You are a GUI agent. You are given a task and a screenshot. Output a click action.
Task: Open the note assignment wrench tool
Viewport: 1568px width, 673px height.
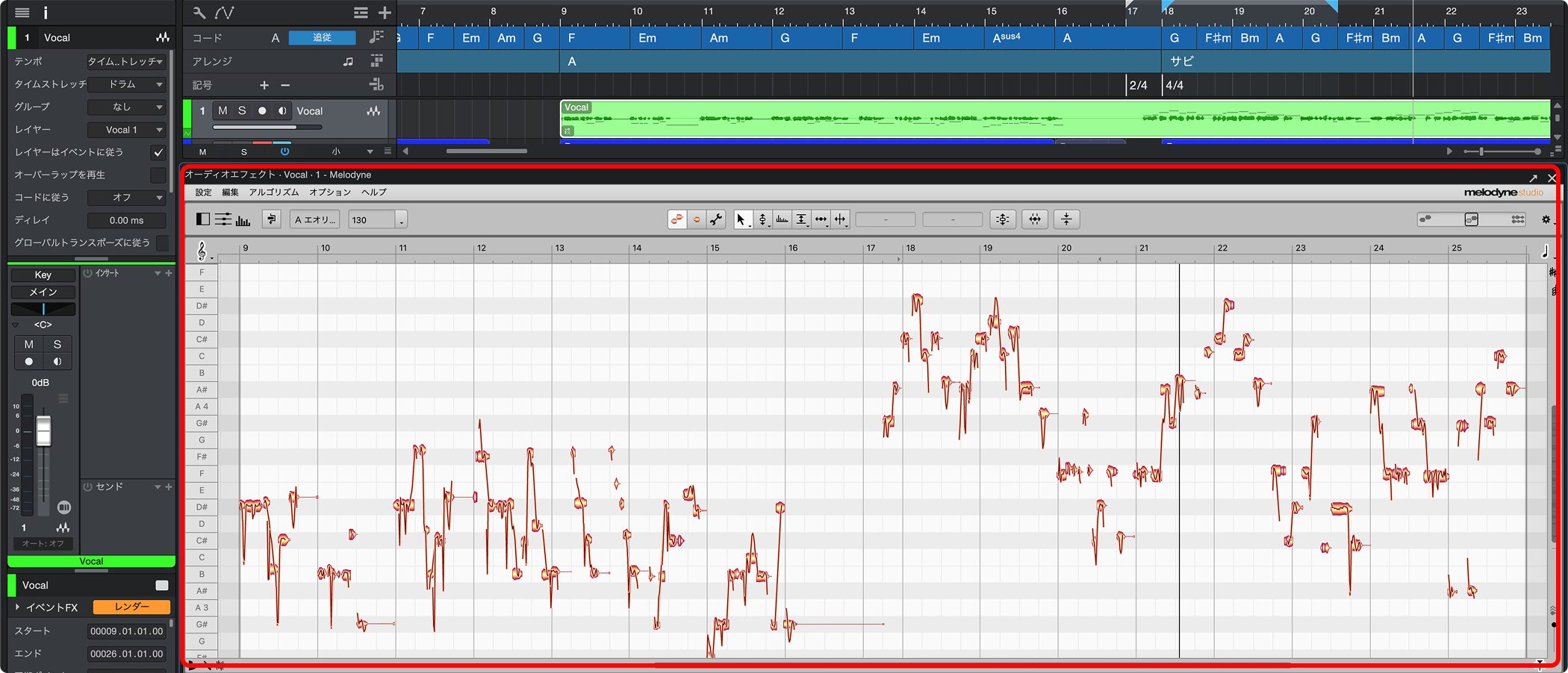point(715,219)
